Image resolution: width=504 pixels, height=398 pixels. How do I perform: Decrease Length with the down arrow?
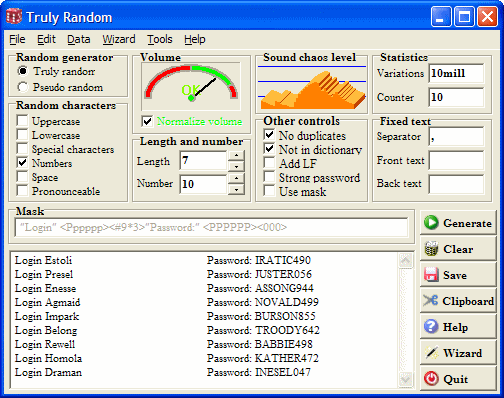(236, 166)
